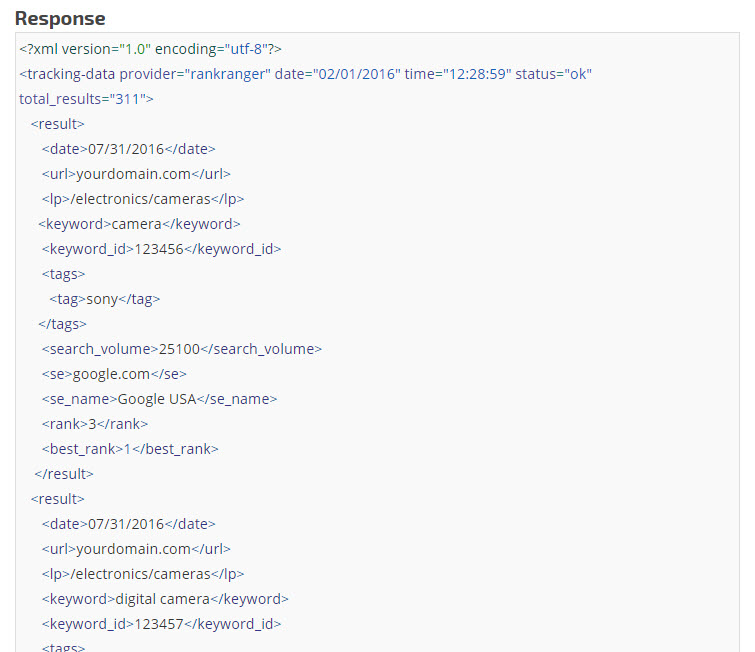Screen dimensions: 755x652
Task: Click the keyword_id 123456 line
Action: [x=161, y=249]
